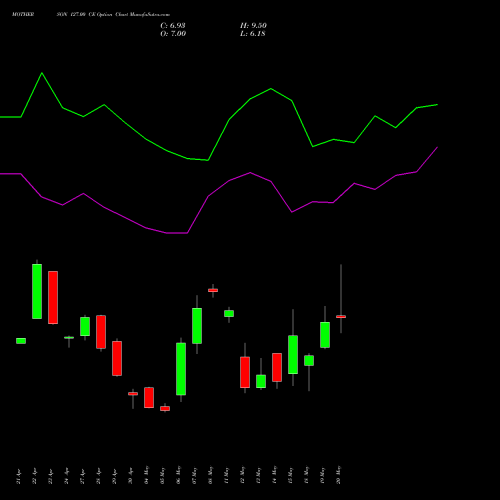Click the red candle for 29 Apr
This screenshot has height=500, width=500.
coord(117,358)
